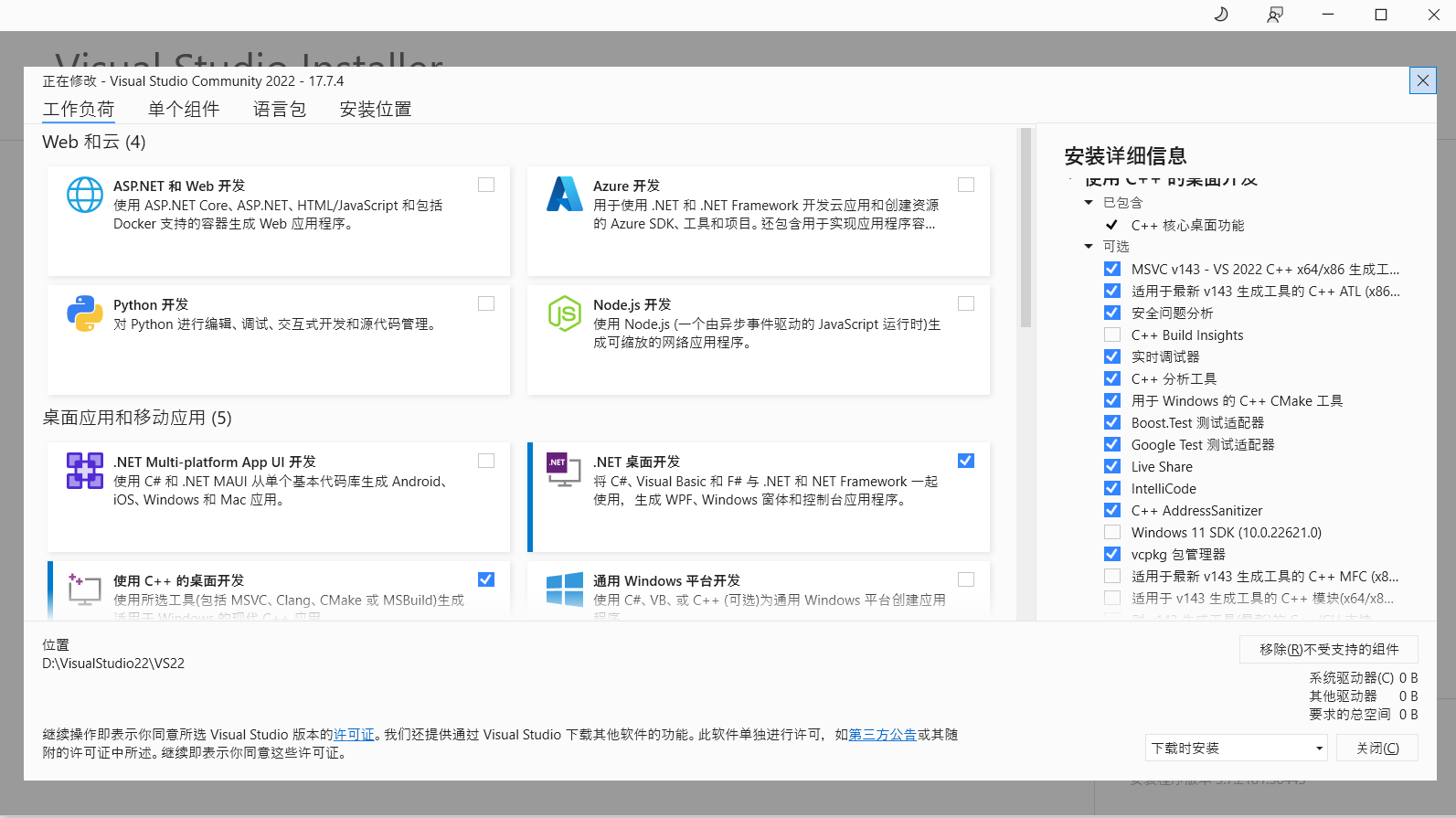Viewport: 1456px width, 818px height.
Task: Uncheck Google Test 测试适配器 component
Action: pos(1112,444)
